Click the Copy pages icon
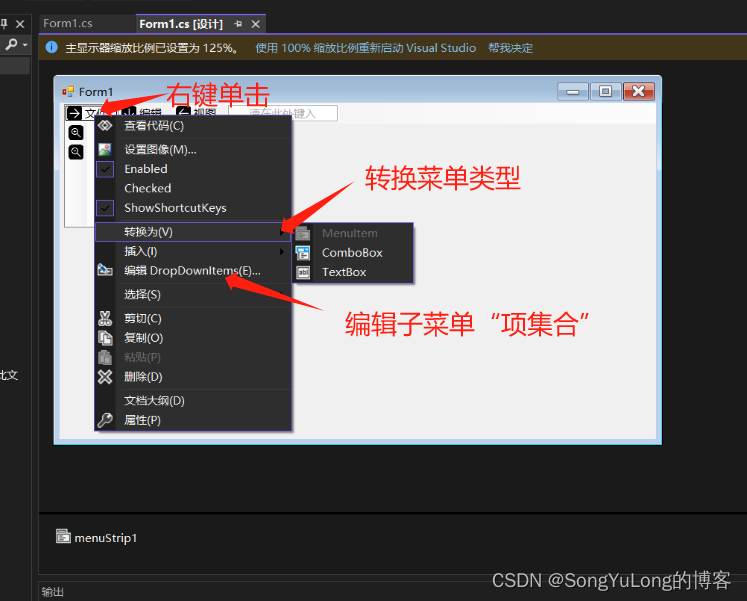Screen dimensions: 747x601 105,338
